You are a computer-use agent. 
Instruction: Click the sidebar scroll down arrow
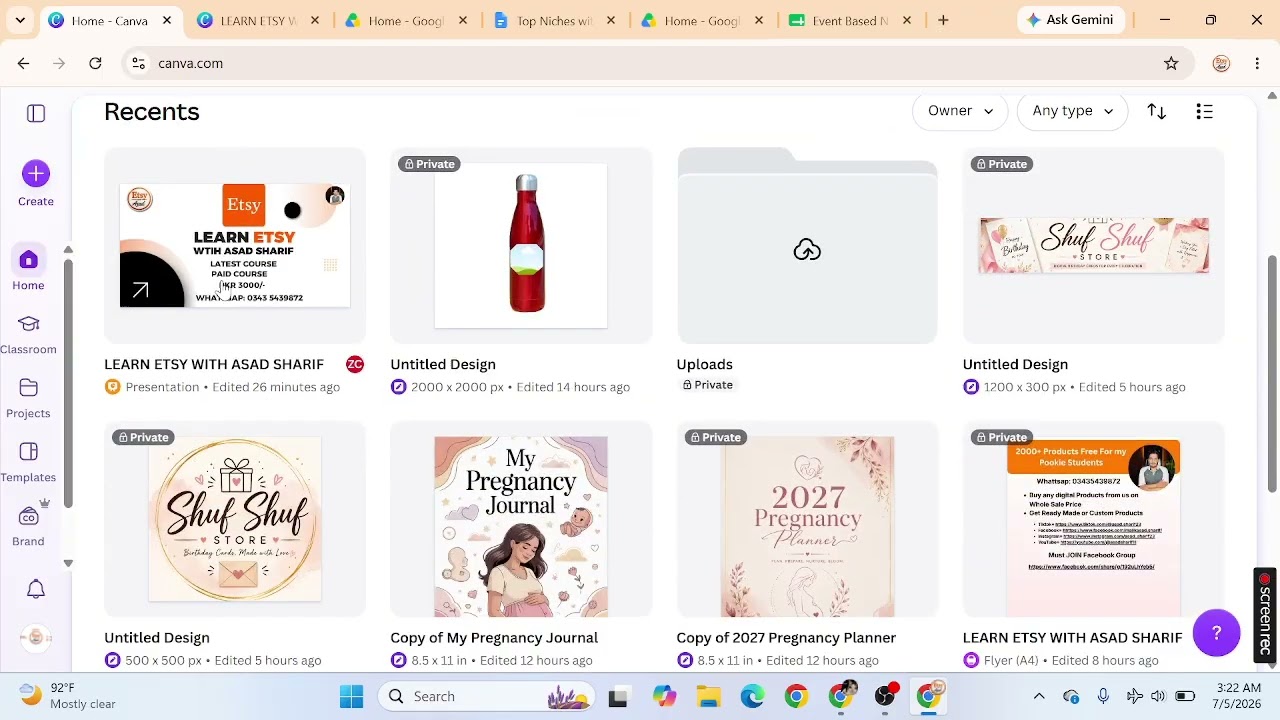point(68,563)
